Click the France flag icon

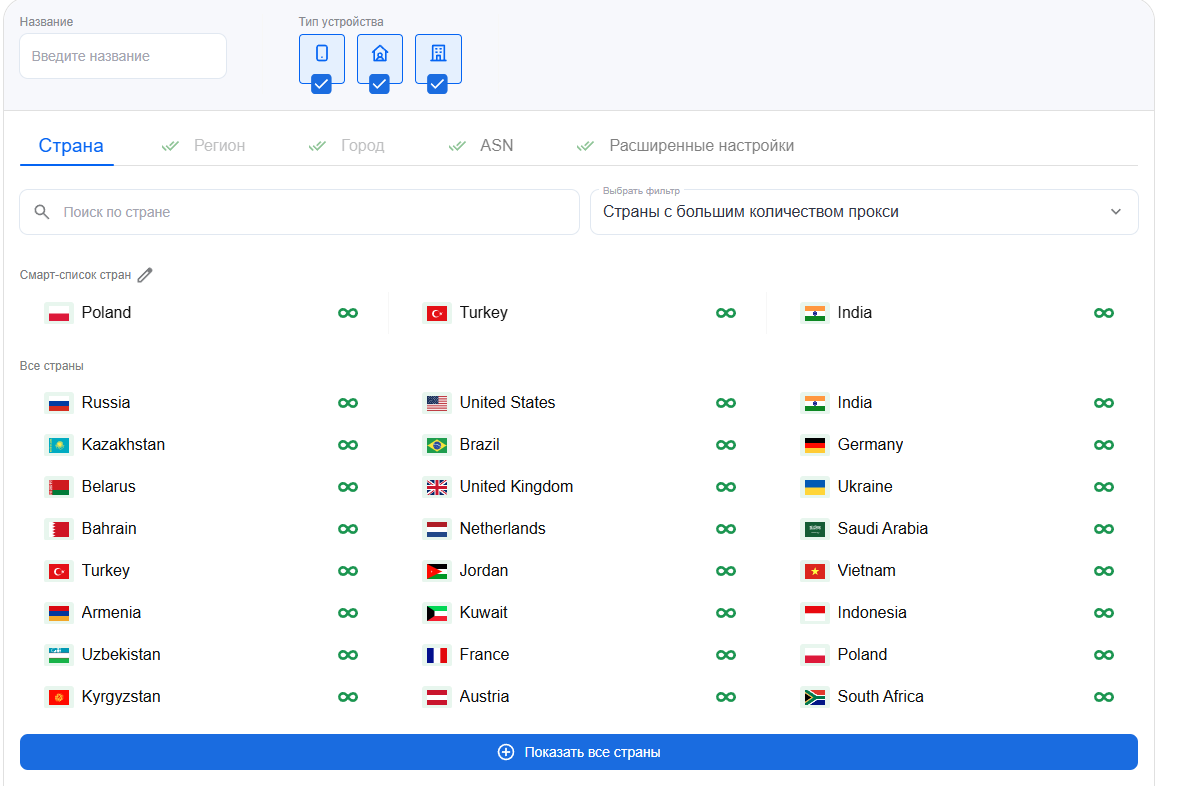pyautogui.click(x=437, y=656)
